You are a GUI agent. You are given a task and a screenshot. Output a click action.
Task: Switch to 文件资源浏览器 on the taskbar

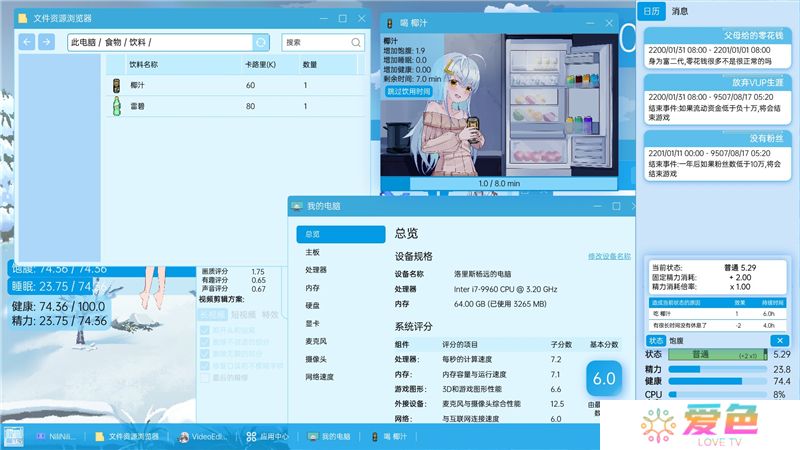(127, 437)
